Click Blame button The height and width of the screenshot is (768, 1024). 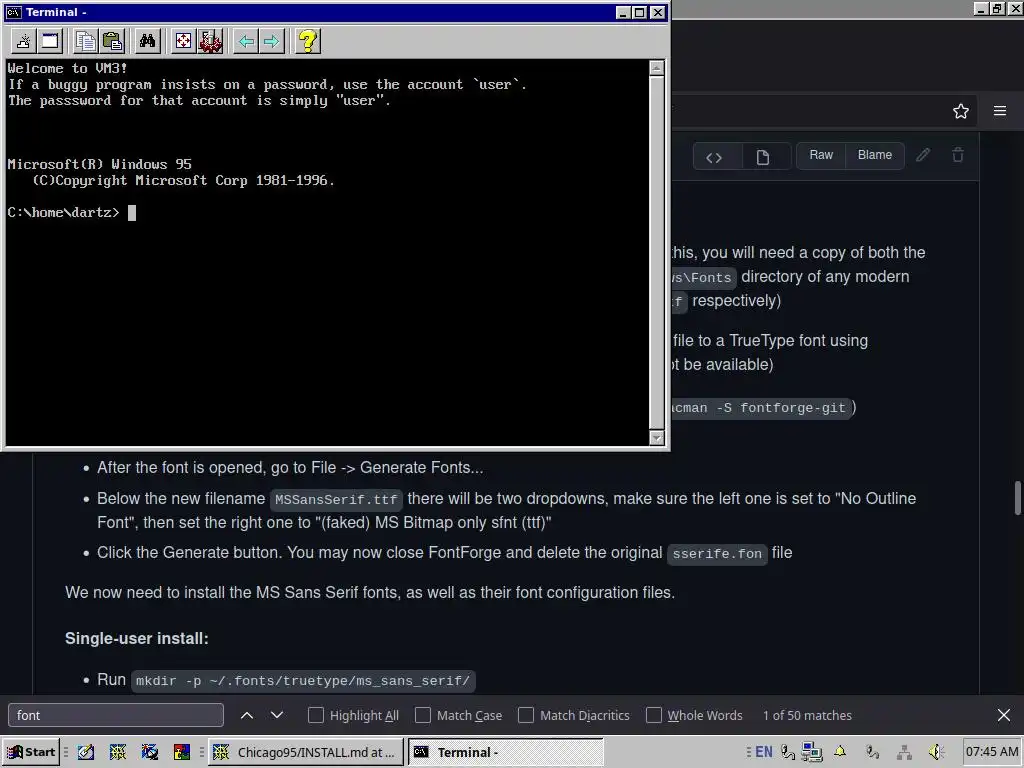pyautogui.click(x=875, y=155)
